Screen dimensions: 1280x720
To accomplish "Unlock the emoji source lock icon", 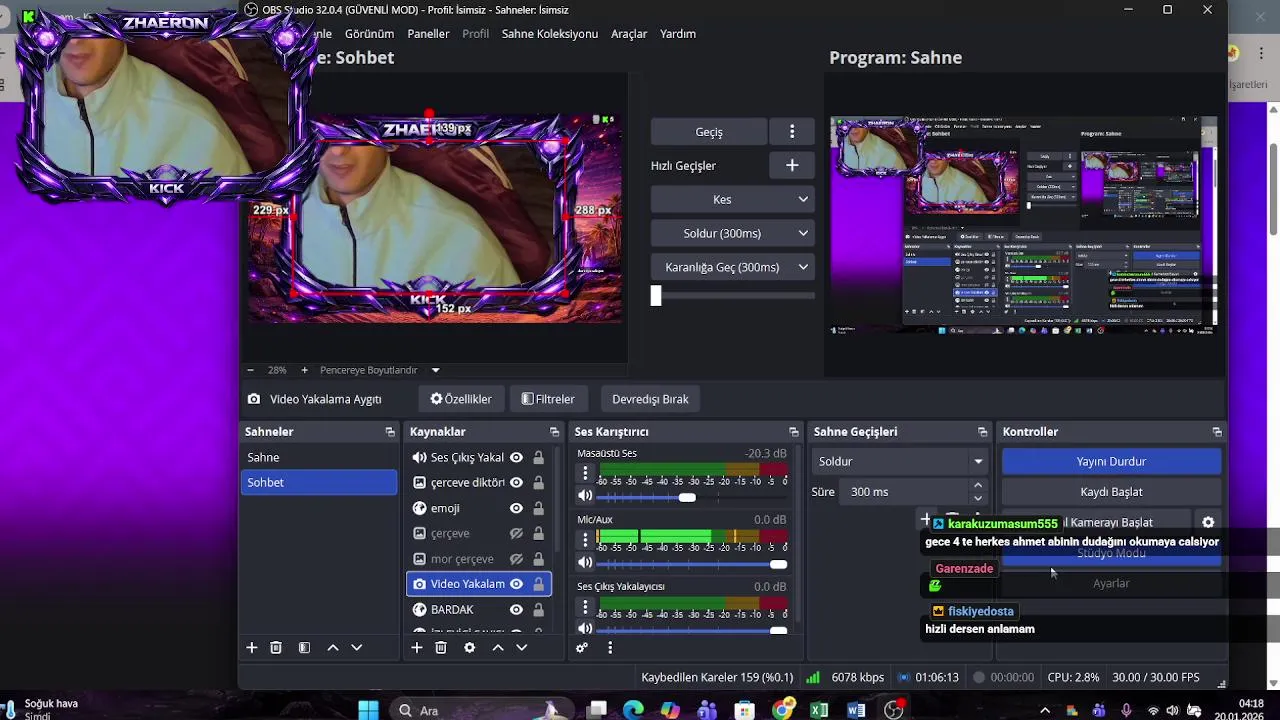I will pyautogui.click(x=538, y=508).
